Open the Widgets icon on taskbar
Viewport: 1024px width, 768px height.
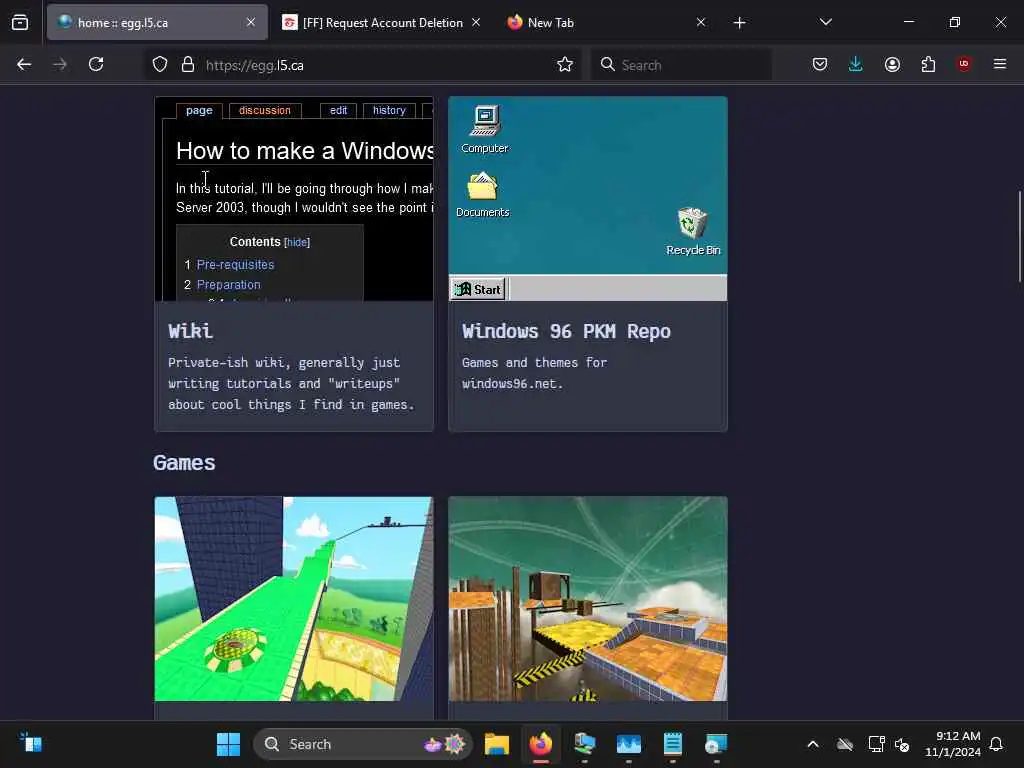[x=31, y=743]
